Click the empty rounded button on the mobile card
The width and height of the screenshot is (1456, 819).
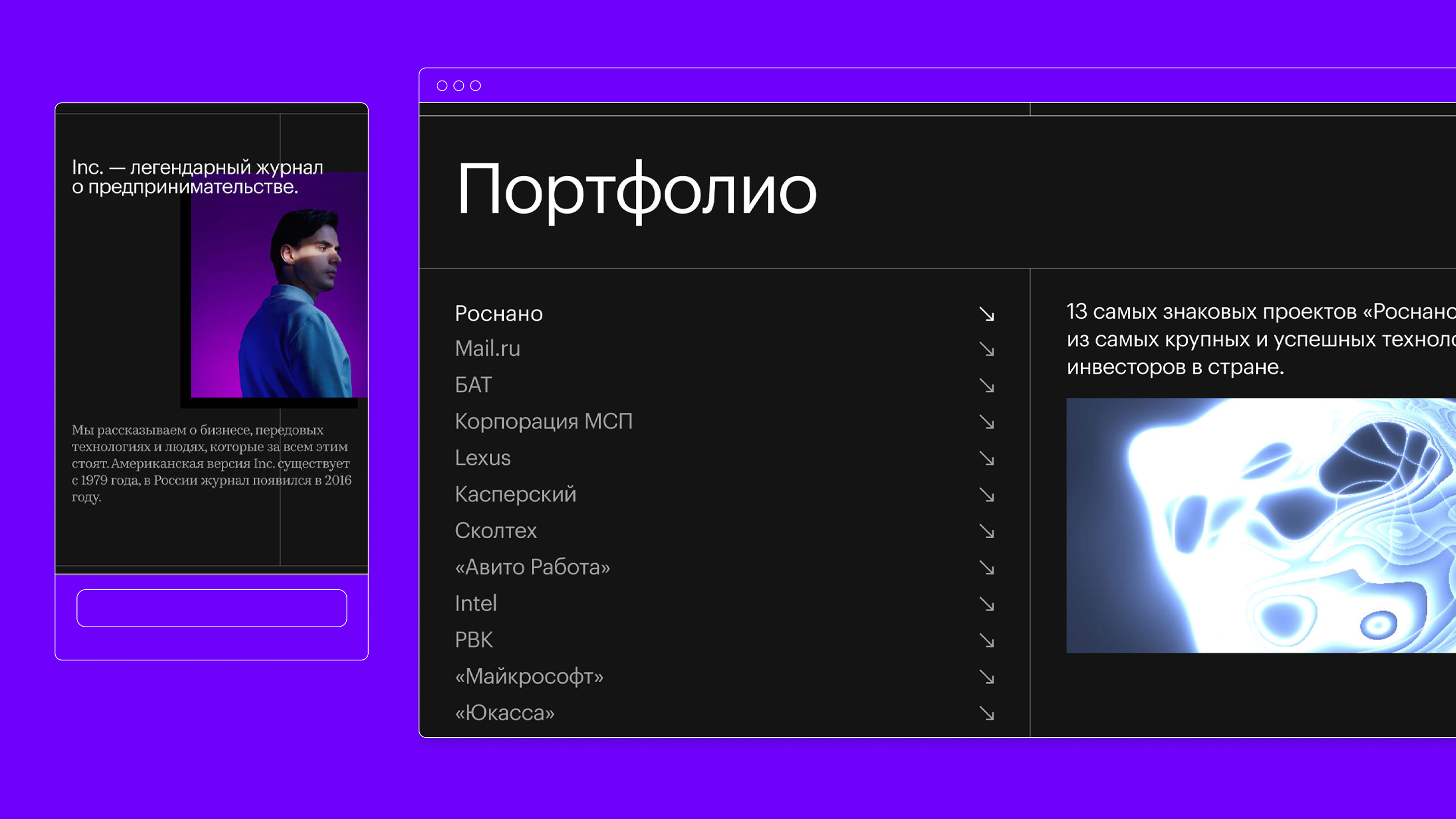pyautogui.click(x=212, y=608)
